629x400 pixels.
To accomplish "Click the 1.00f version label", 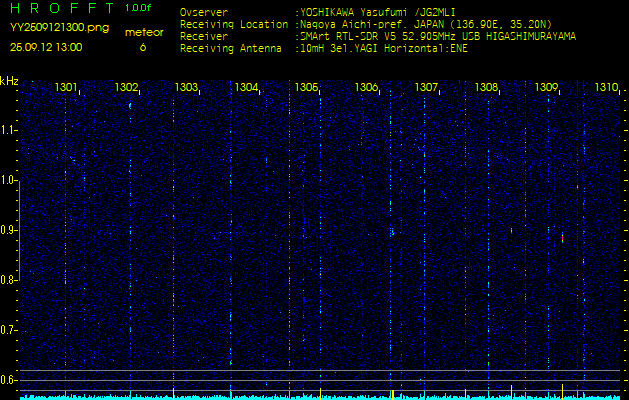I will pyautogui.click(x=139, y=8).
